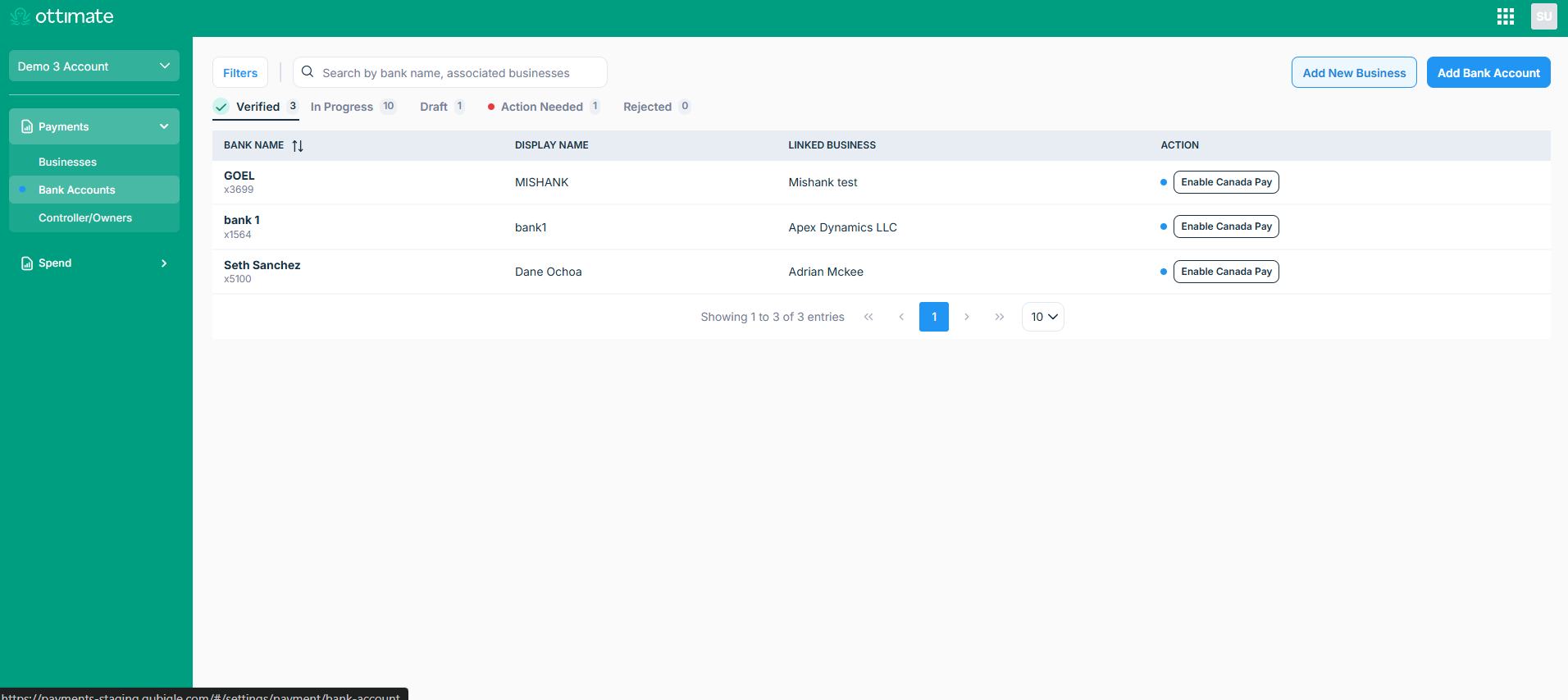Image resolution: width=1568 pixels, height=700 pixels.
Task: Click the Mishank test linked business
Action: (823, 182)
